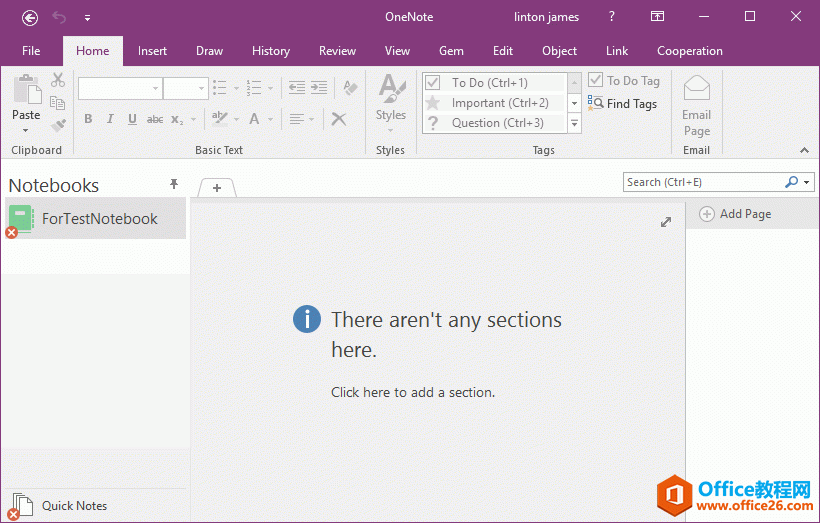The width and height of the screenshot is (820, 523).
Task: Switch to the Draw tab
Action: pos(209,51)
